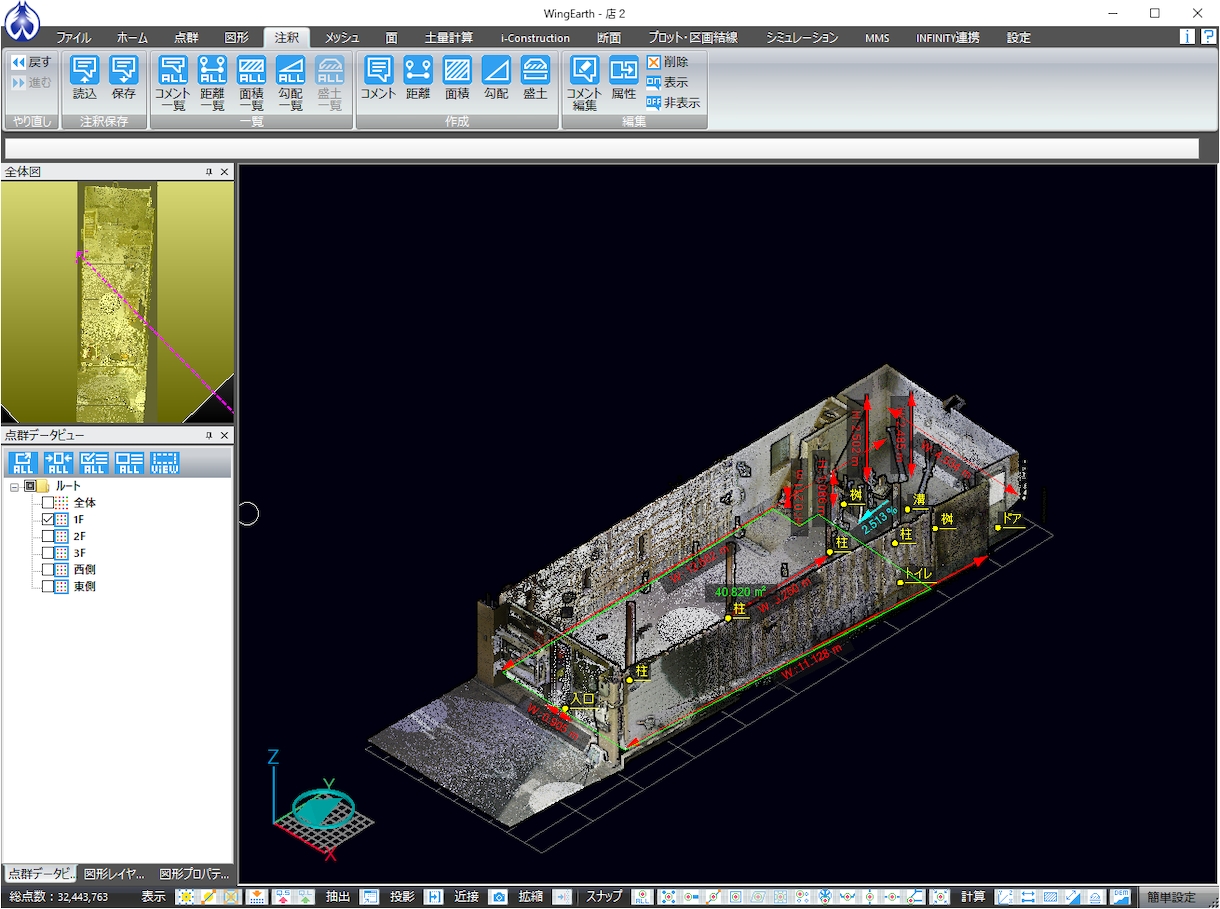Open the help question mark icon
The image size is (1220, 909).
1208,37
